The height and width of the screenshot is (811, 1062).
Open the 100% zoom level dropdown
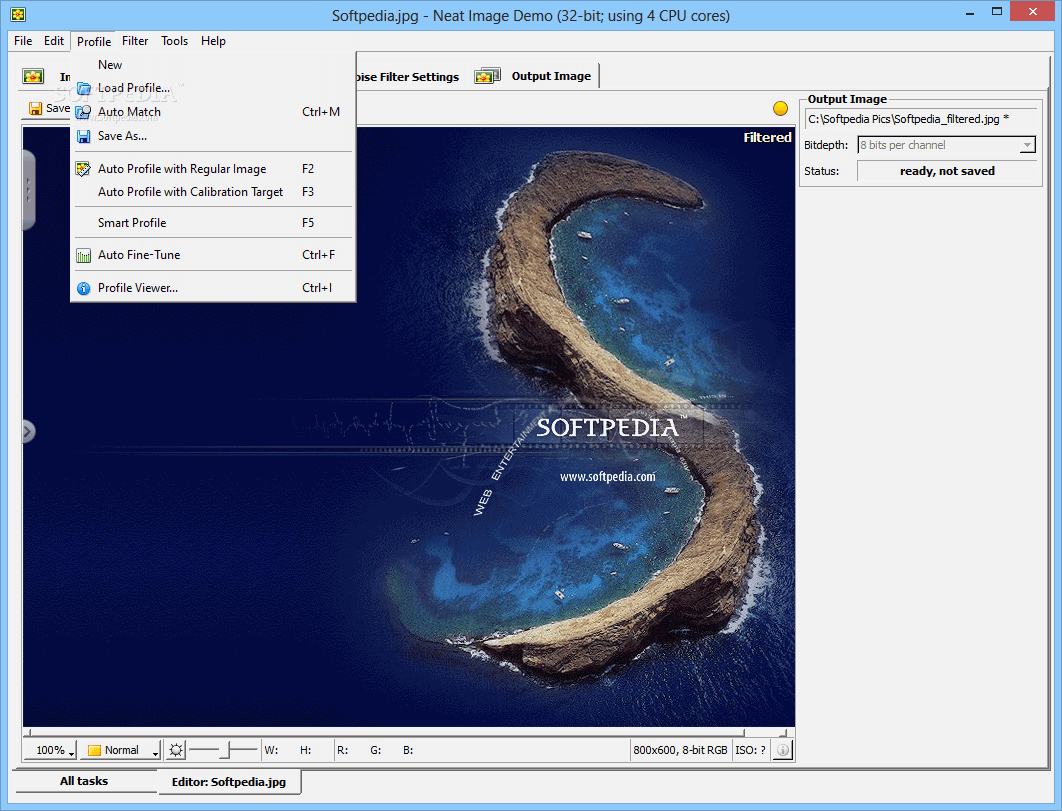(x=51, y=750)
